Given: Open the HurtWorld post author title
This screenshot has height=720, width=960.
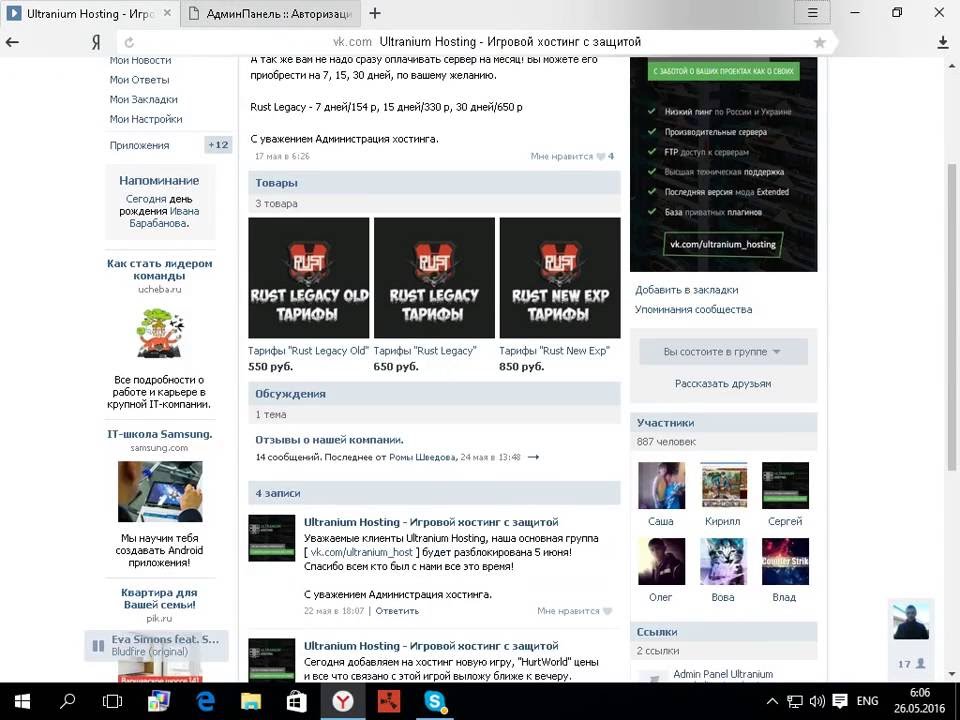Looking at the screenshot, I should coord(431,646).
